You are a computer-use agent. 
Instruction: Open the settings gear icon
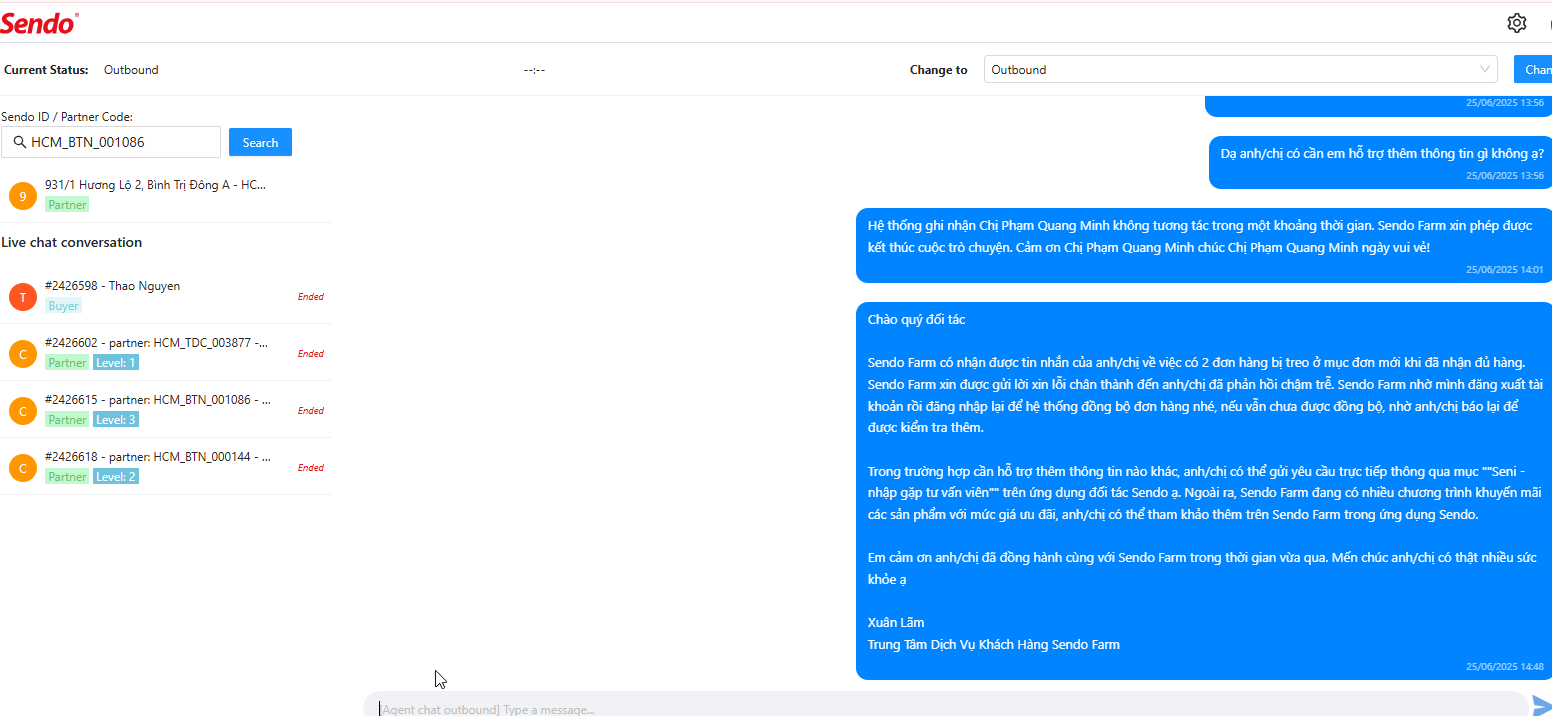point(1517,23)
